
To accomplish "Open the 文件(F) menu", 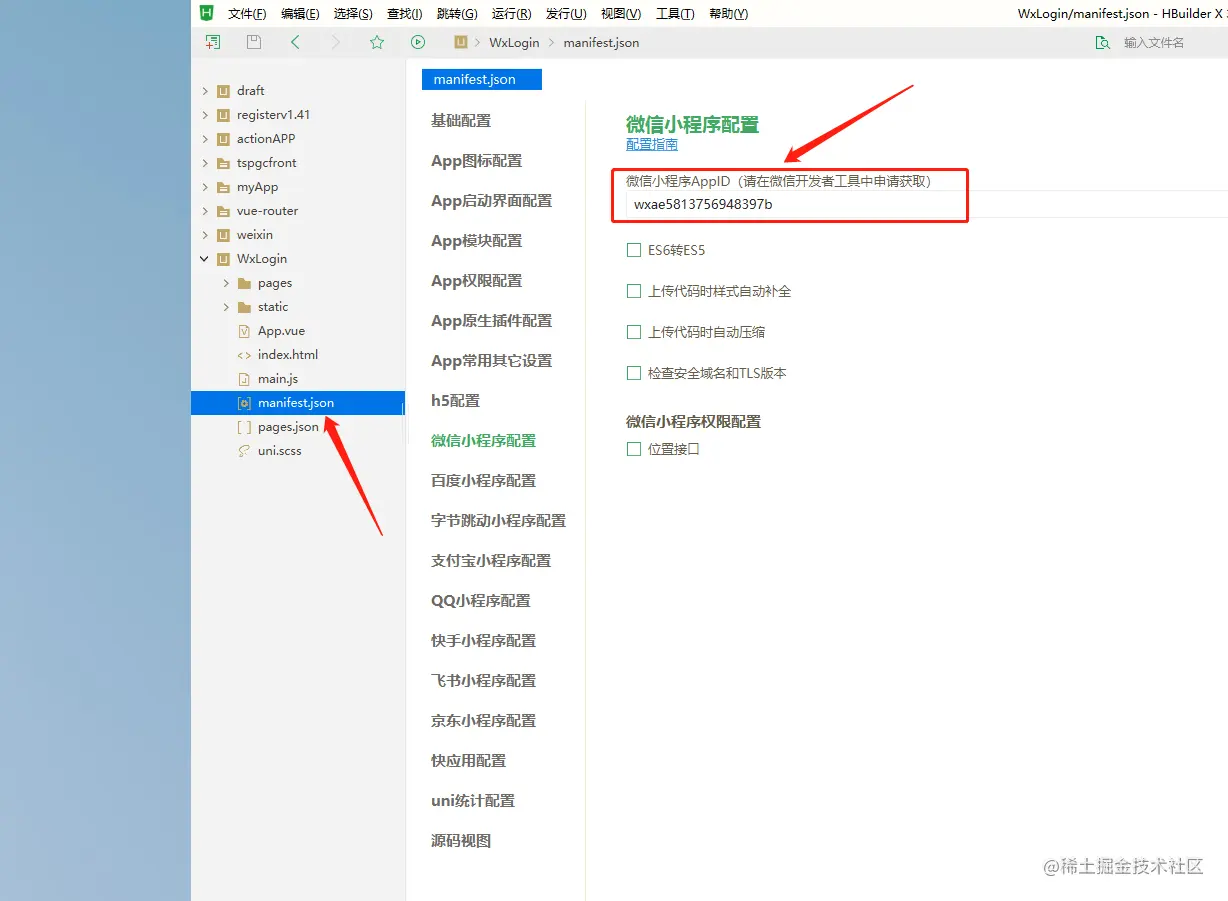I will point(247,14).
